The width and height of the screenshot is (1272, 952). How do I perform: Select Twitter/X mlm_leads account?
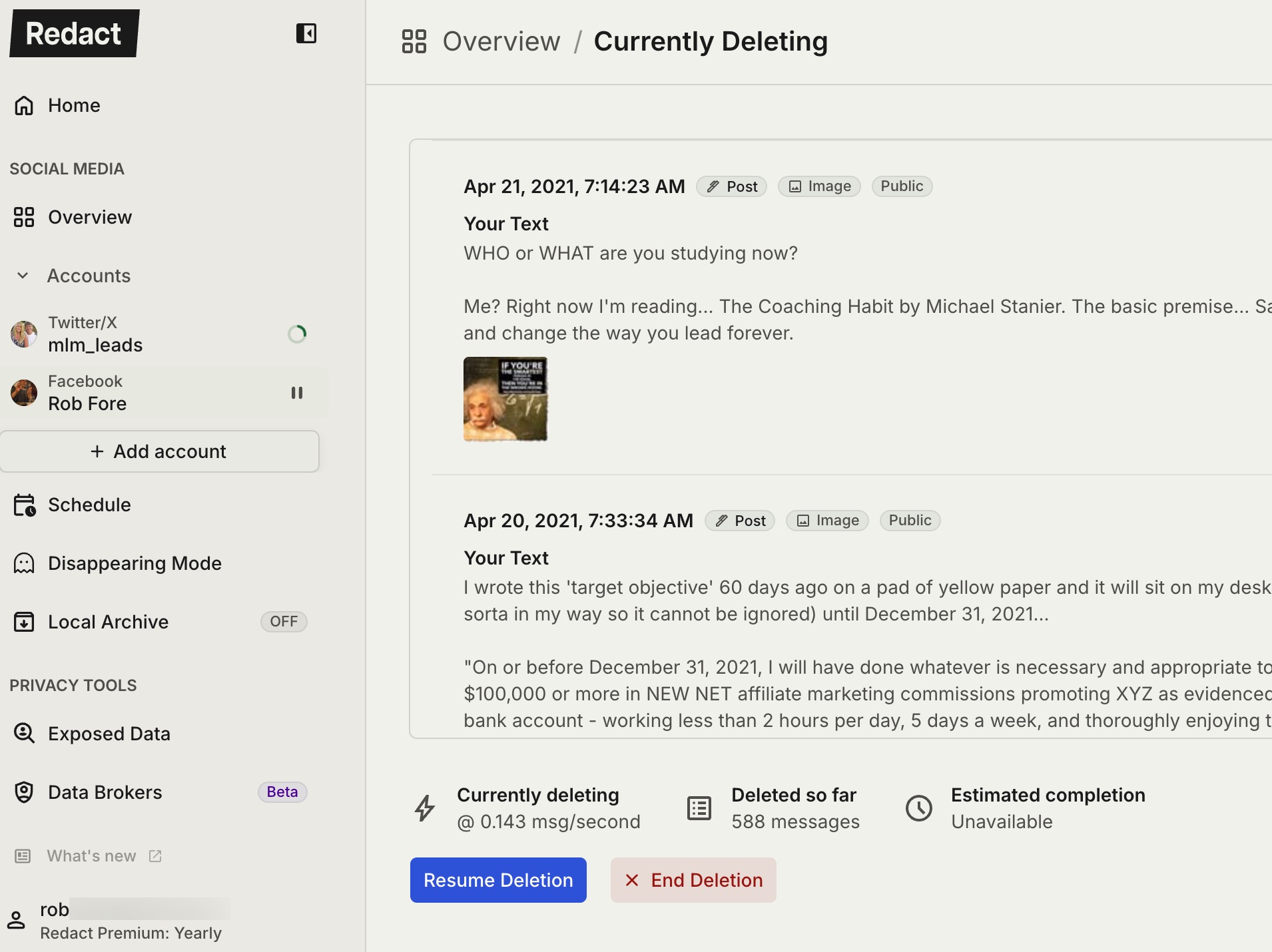tap(160, 334)
